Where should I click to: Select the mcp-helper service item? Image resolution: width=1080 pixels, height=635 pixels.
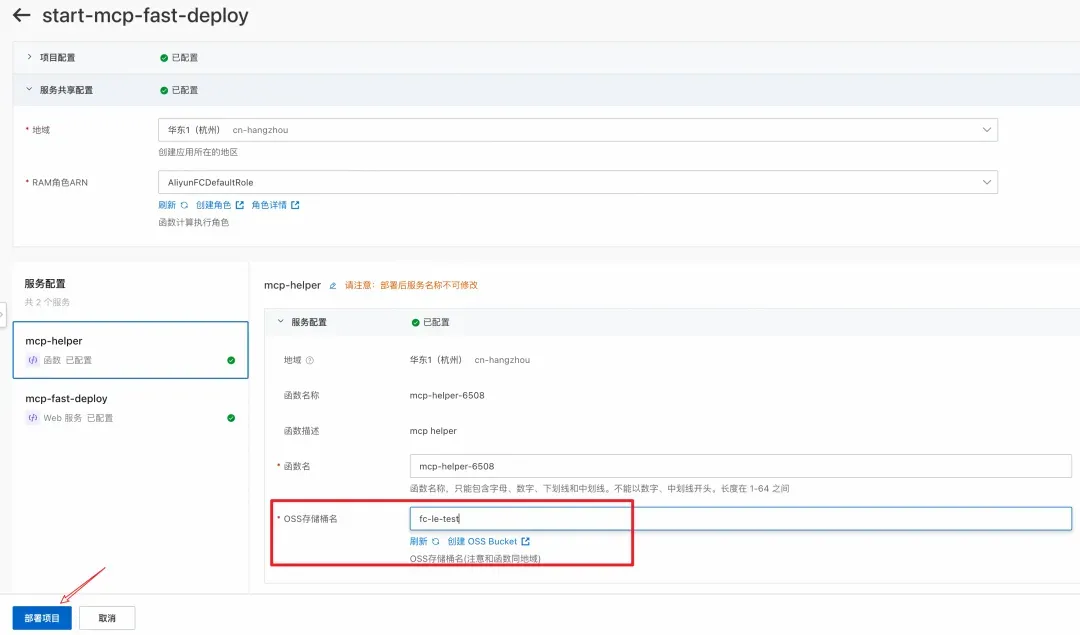coord(130,350)
